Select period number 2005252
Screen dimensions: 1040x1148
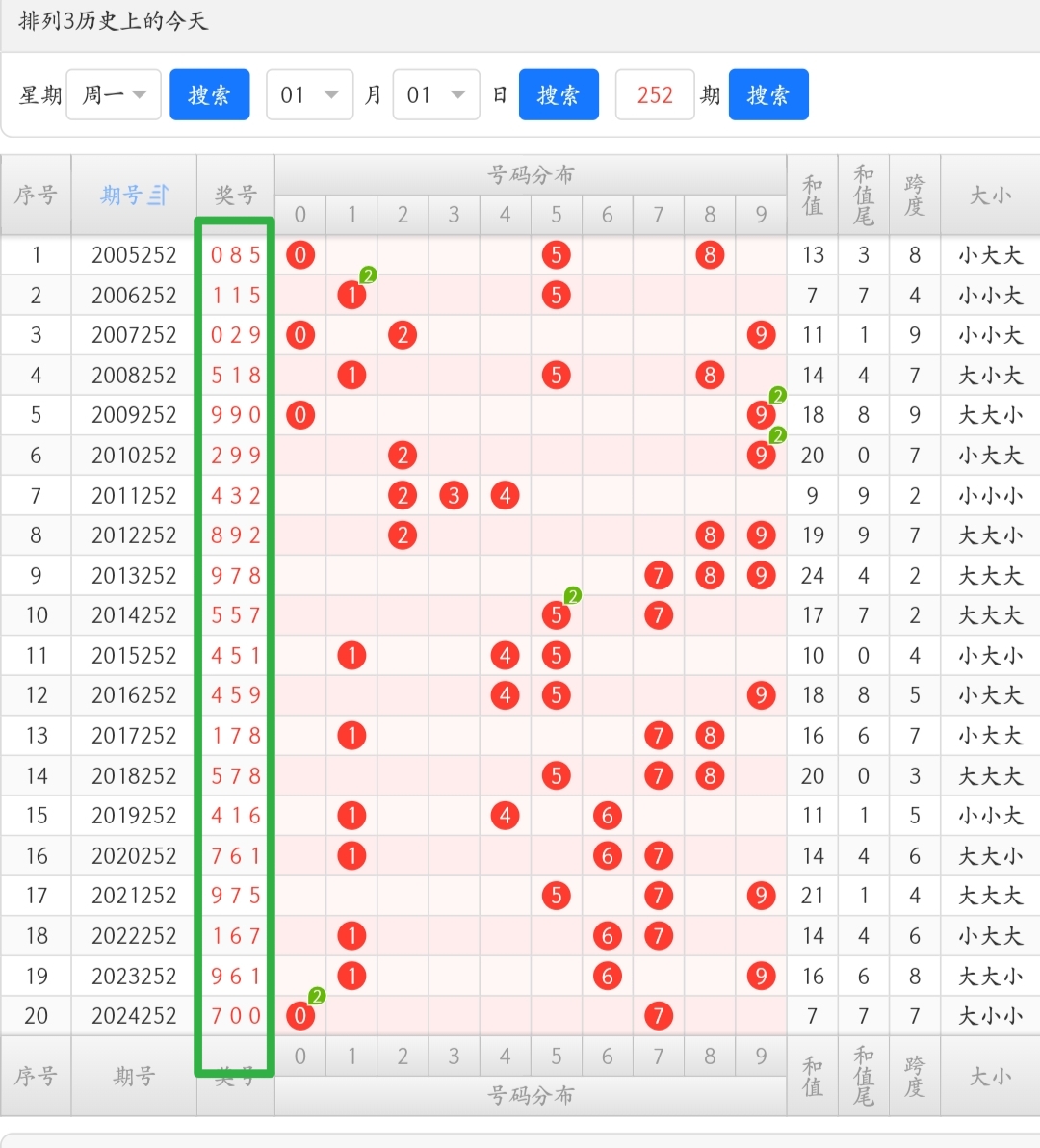[x=134, y=255]
